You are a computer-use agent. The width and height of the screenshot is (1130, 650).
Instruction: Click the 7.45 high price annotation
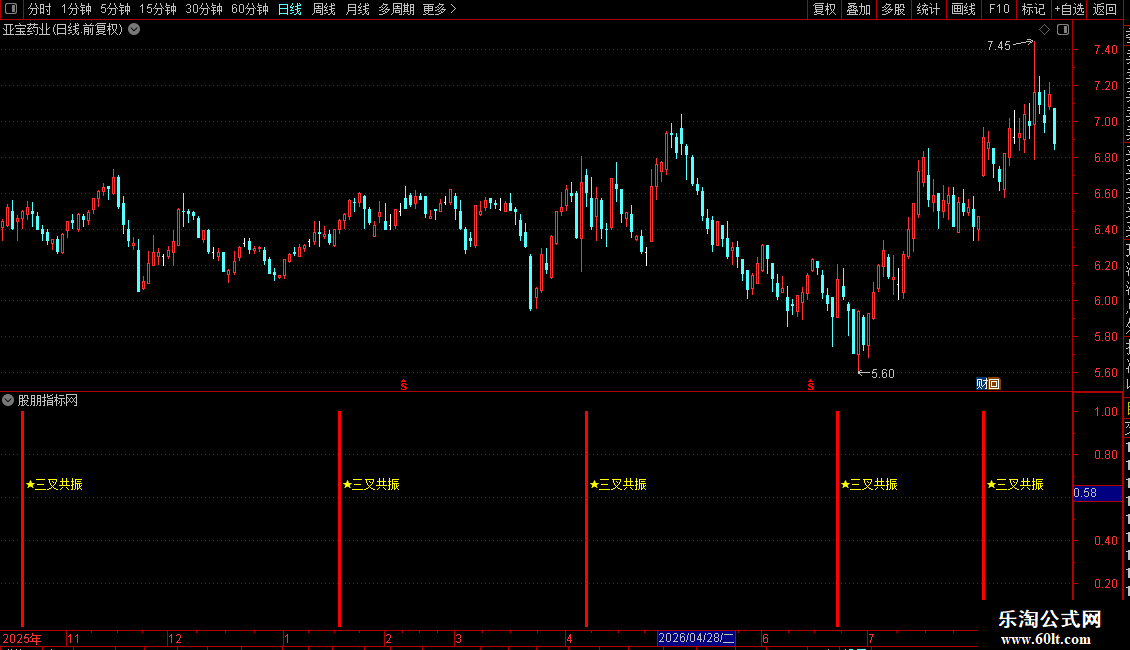click(999, 46)
